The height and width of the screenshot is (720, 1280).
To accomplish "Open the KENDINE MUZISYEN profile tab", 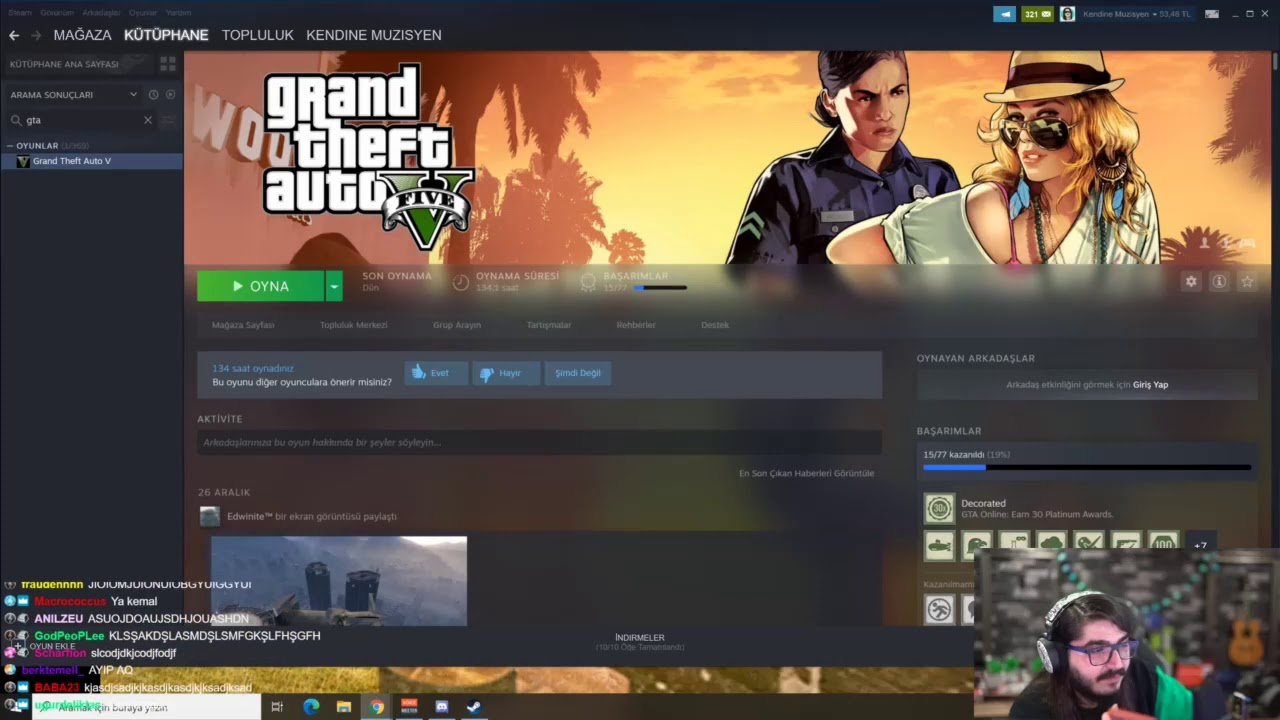I will point(374,35).
